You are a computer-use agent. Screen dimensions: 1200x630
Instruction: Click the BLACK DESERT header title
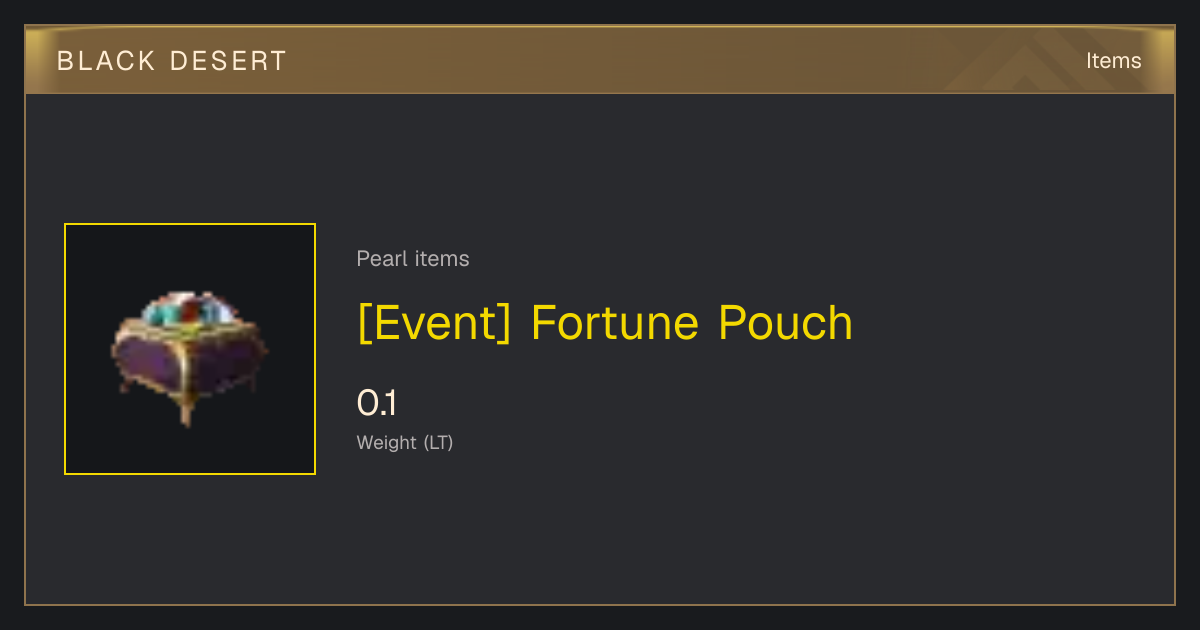tap(172, 61)
